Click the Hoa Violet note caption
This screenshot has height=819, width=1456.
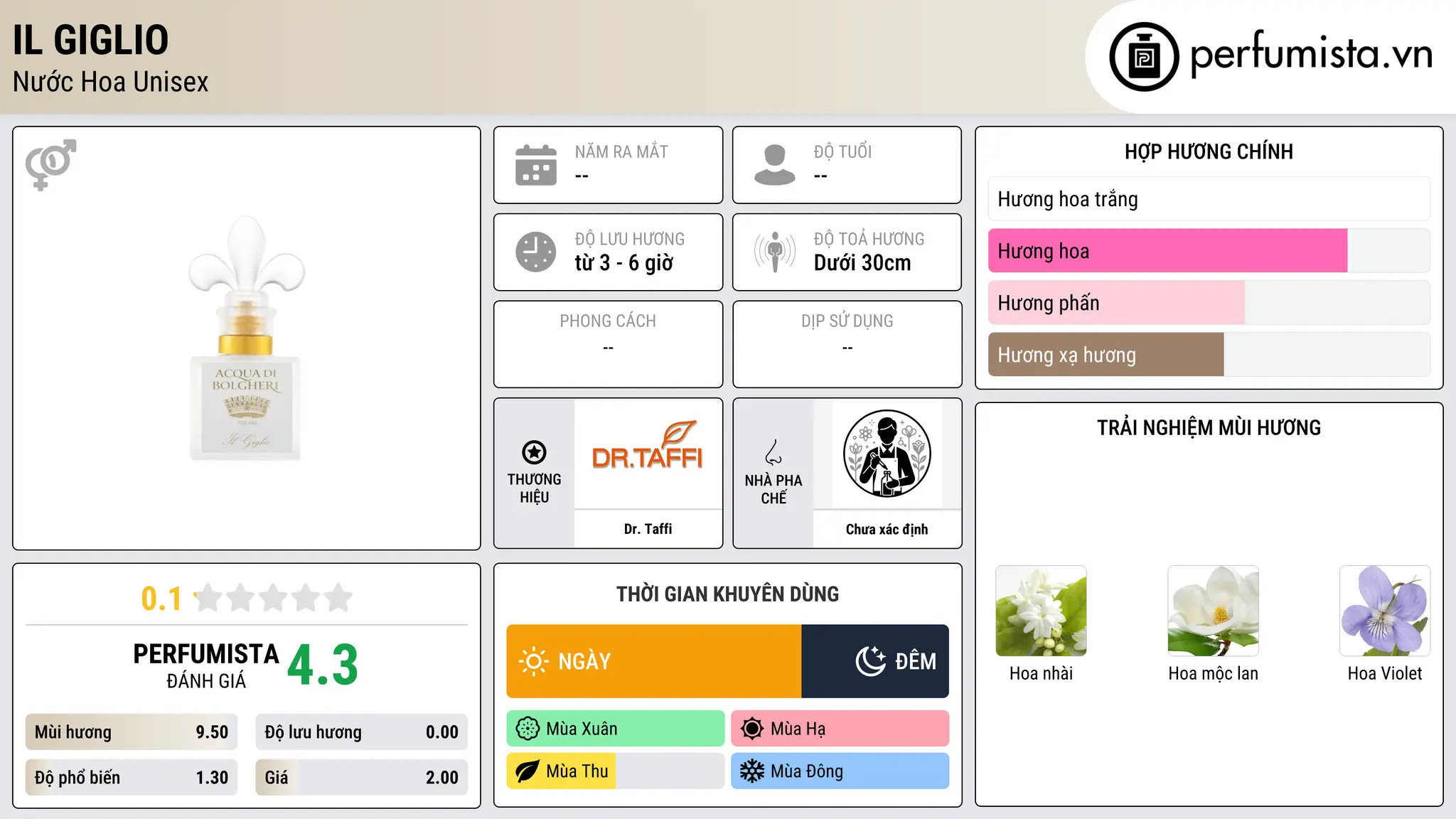pyautogui.click(x=1385, y=673)
